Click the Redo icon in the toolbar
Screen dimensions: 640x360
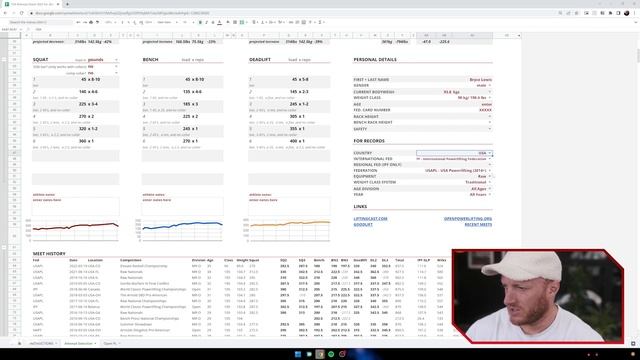tap(85, 22)
